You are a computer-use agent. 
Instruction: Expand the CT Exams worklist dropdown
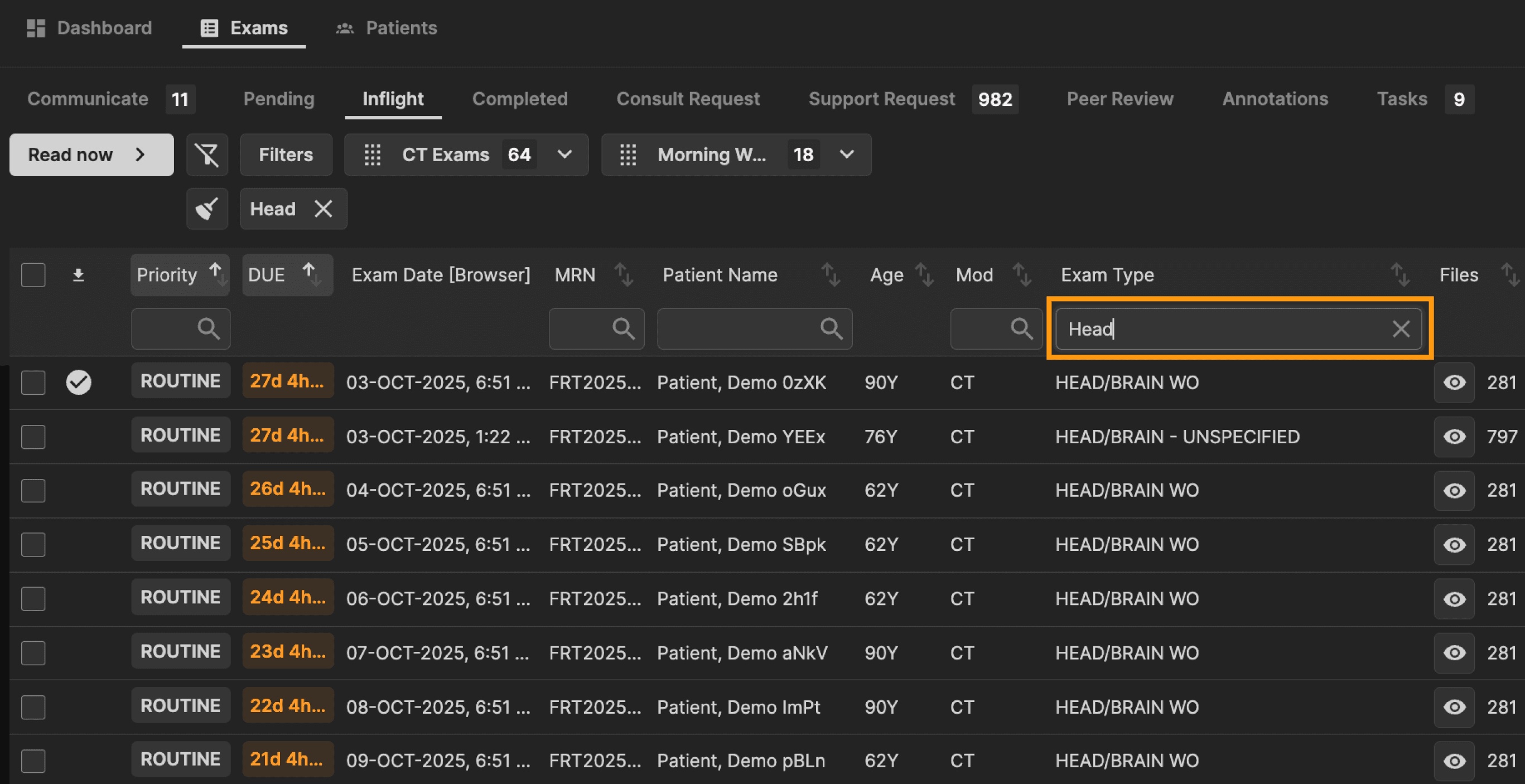pyautogui.click(x=564, y=155)
